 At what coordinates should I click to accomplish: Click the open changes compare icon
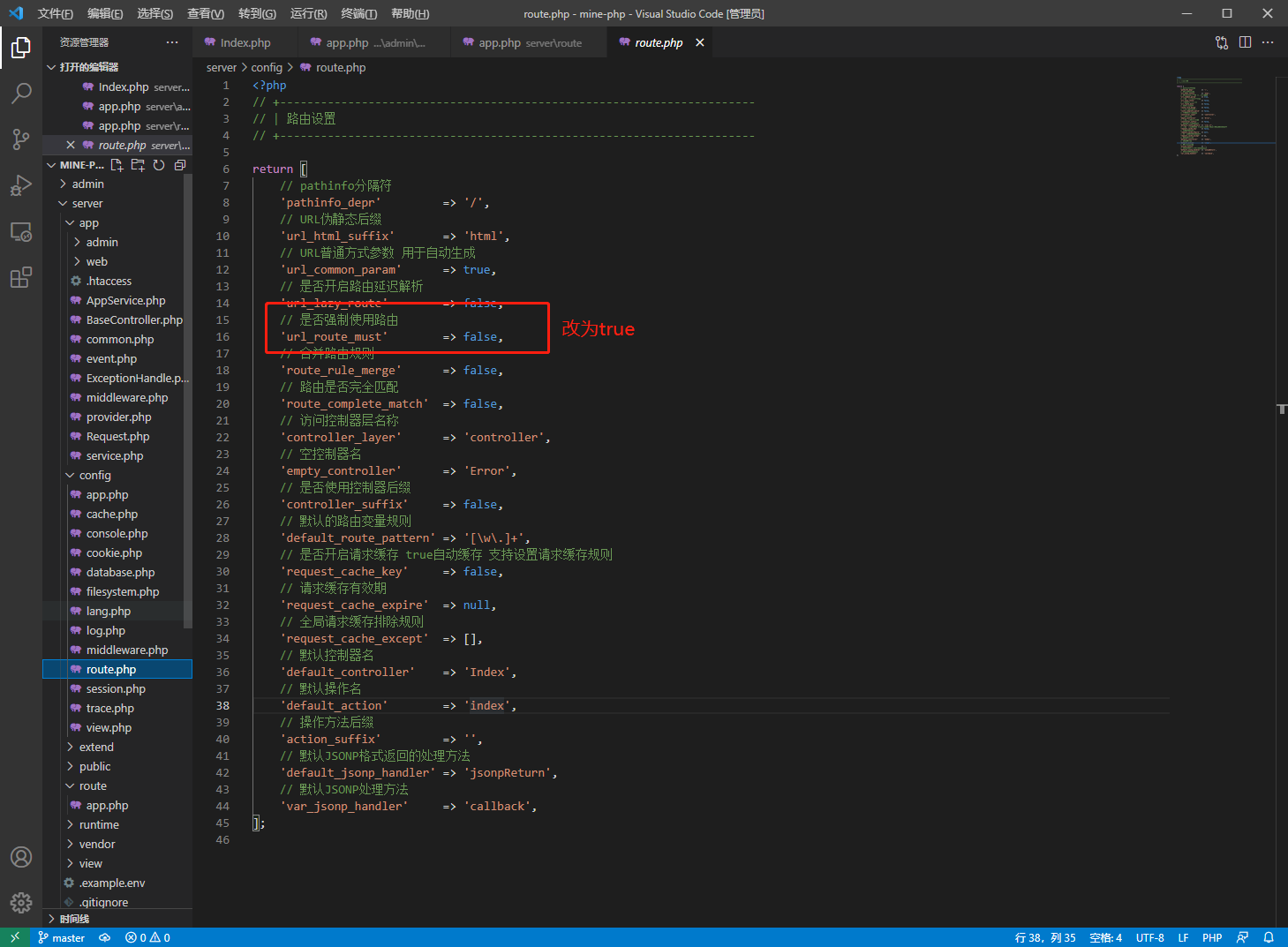coord(1222,42)
